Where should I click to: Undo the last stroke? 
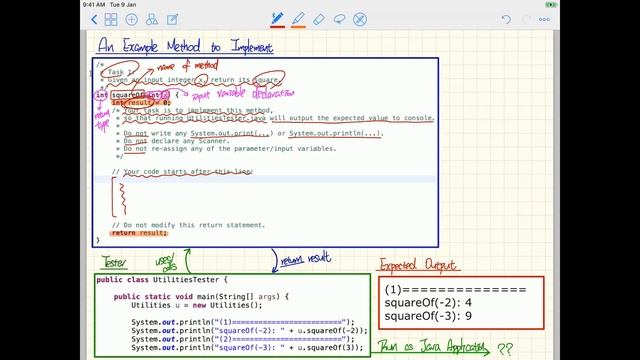[x=506, y=19]
